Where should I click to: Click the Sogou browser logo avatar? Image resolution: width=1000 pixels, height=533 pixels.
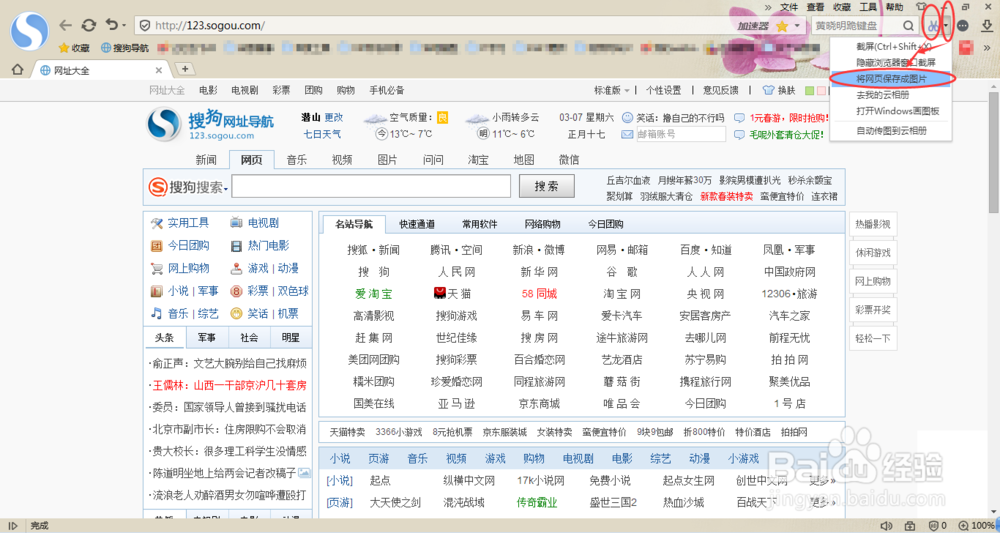(30, 30)
